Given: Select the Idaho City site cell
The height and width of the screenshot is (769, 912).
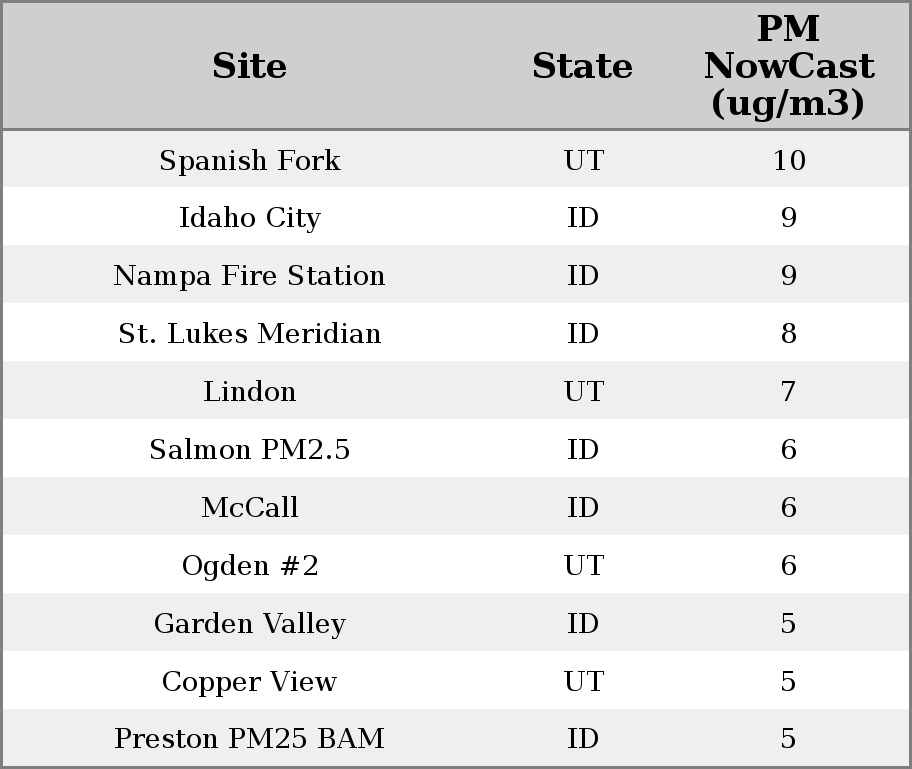Looking at the screenshot, I should point(250,218).
